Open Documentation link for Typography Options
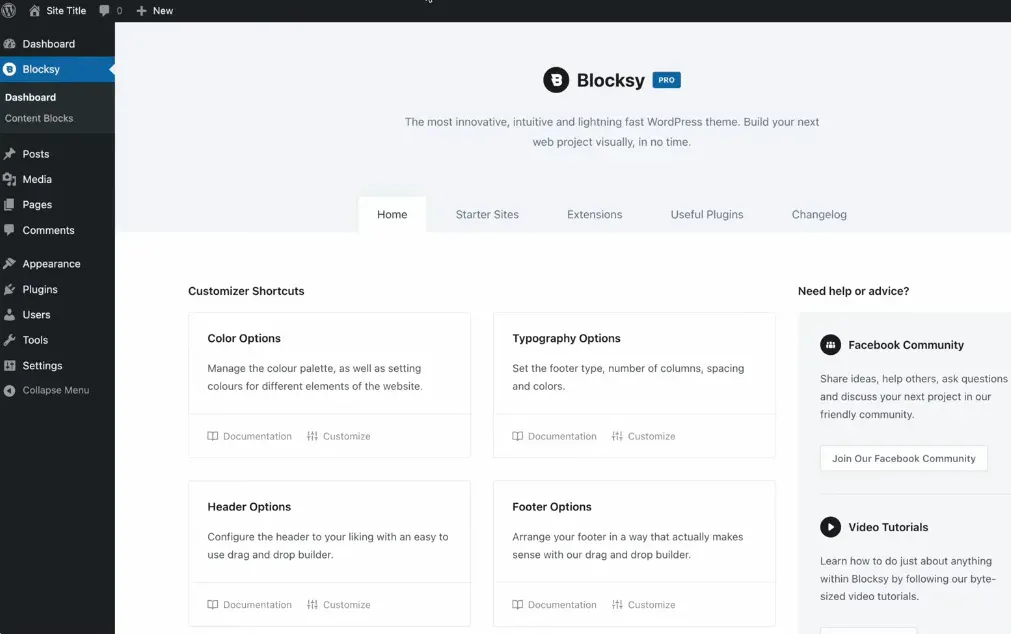 [555, 436]
